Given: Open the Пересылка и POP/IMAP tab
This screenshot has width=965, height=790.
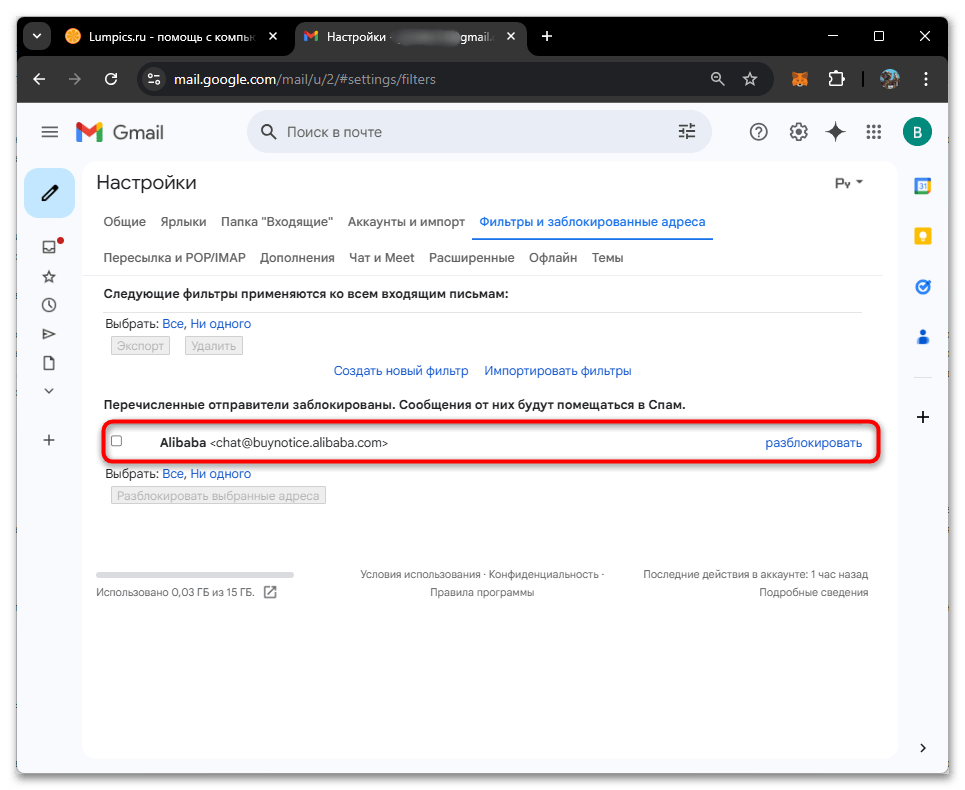Looking at the screenshot, I should click(174, 258).
